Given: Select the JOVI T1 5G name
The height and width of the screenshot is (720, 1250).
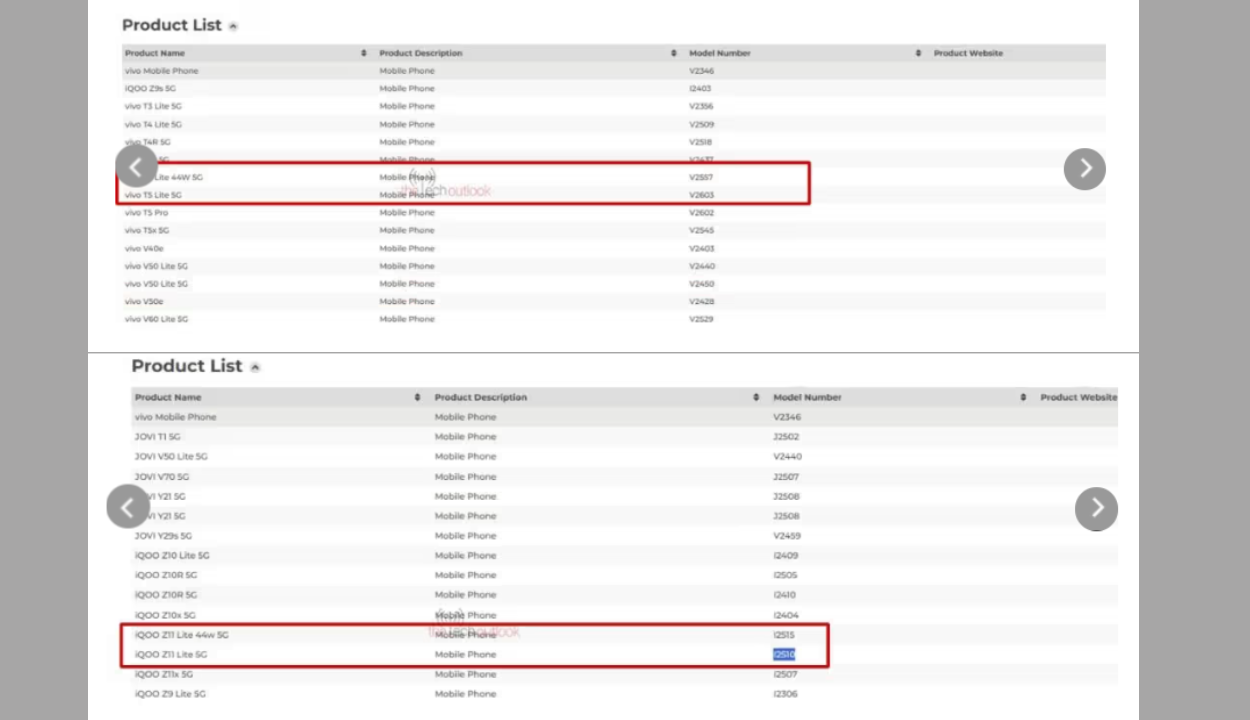Looking at the screenshot, I should click(x=158, y=437).
